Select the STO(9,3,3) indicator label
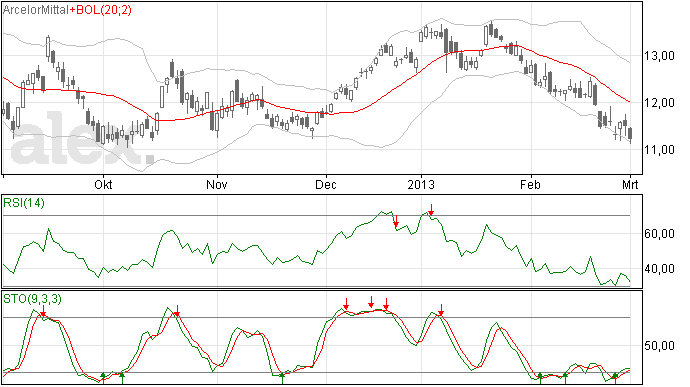The width and height of the screenshot is (690, 387). click(32, 299)
